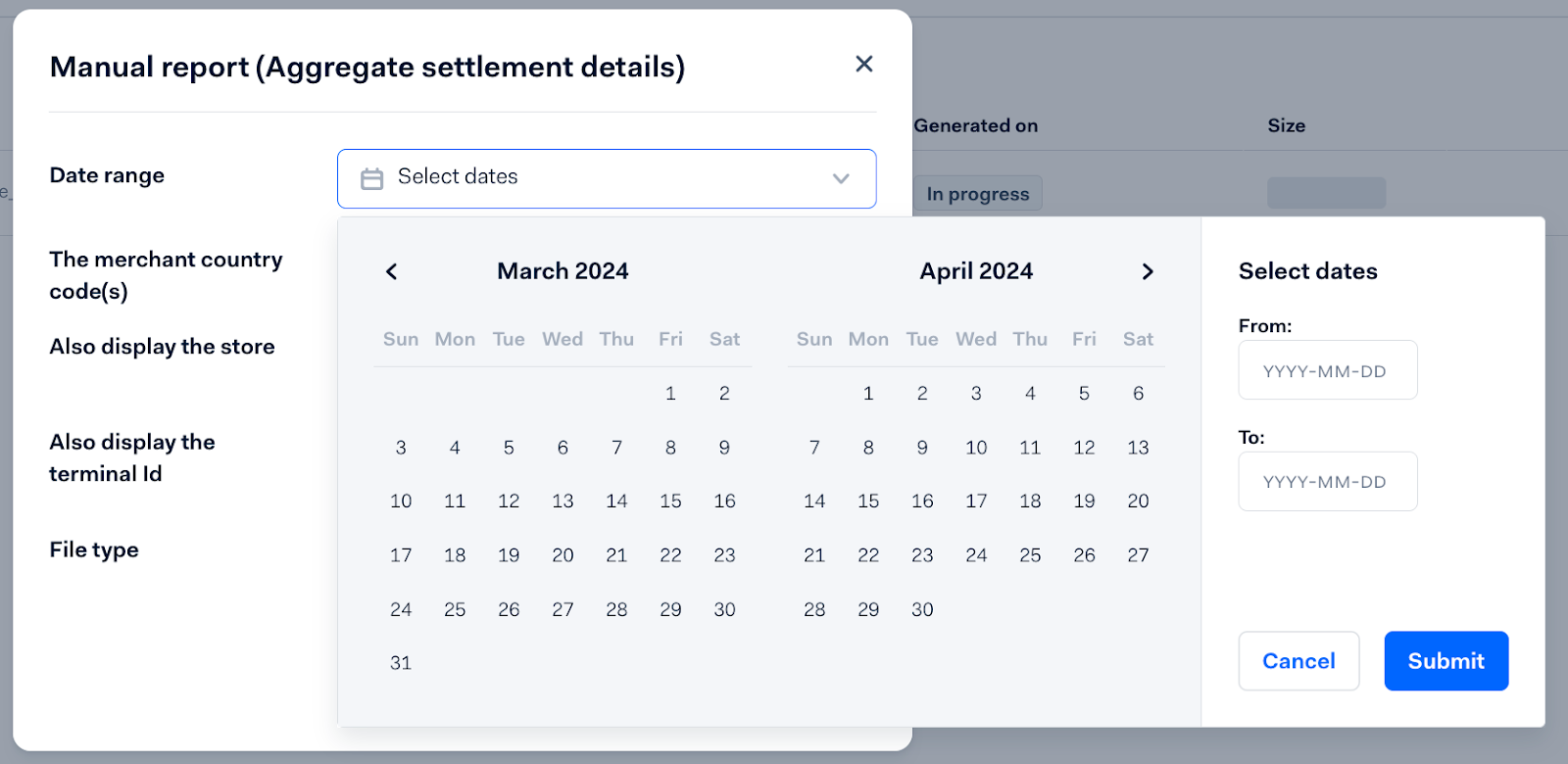Choose March 31 on the calendar

coord(401,663)
